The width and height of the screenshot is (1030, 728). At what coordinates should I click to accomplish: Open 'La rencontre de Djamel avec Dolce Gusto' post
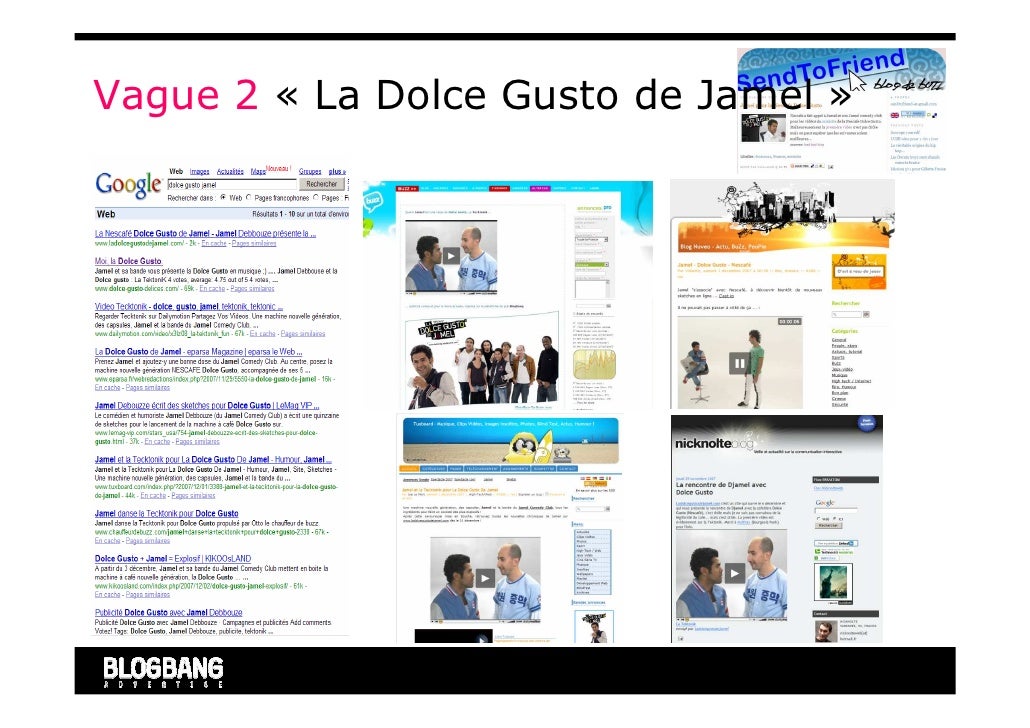[721, 488]
